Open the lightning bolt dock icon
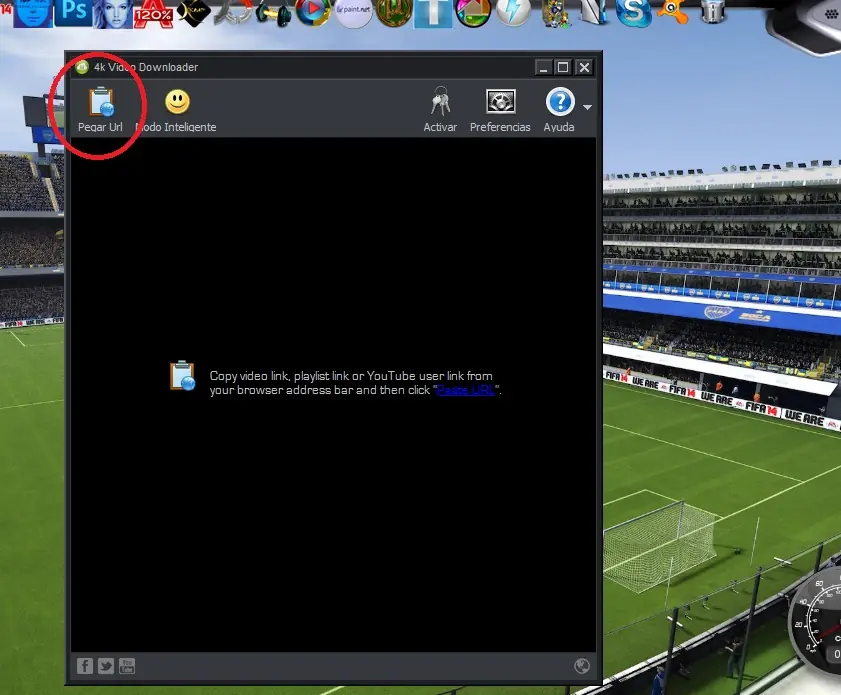The image size is (841, 695). [513, 12]
